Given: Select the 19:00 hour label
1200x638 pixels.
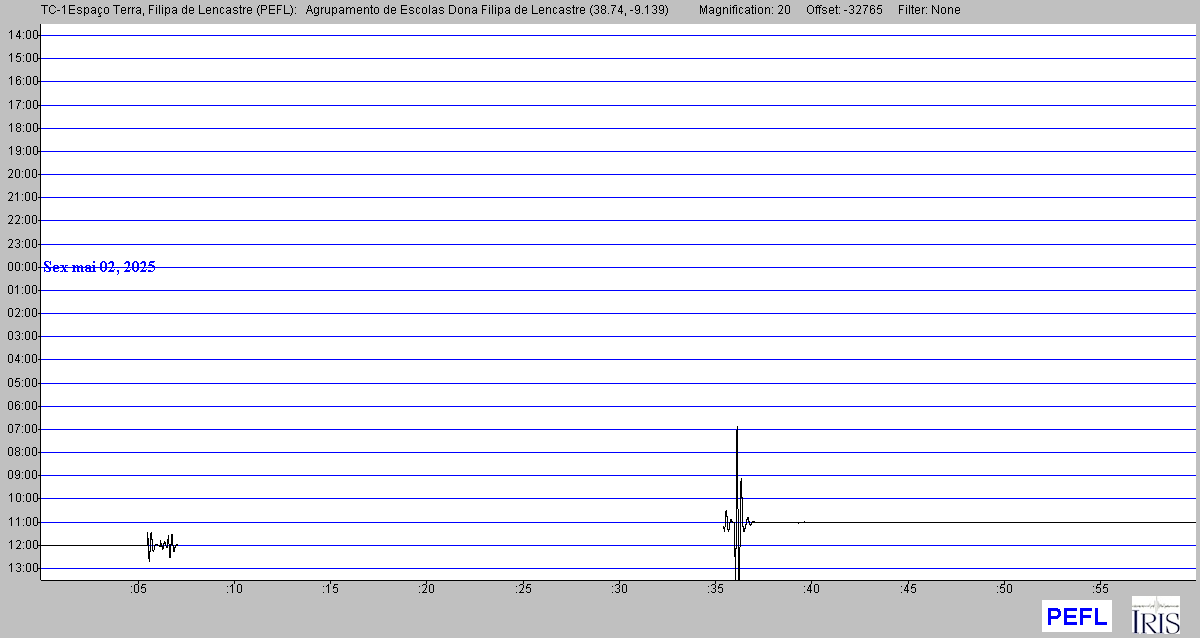Looking at the screenshot, I should click(x=22, y=151).
